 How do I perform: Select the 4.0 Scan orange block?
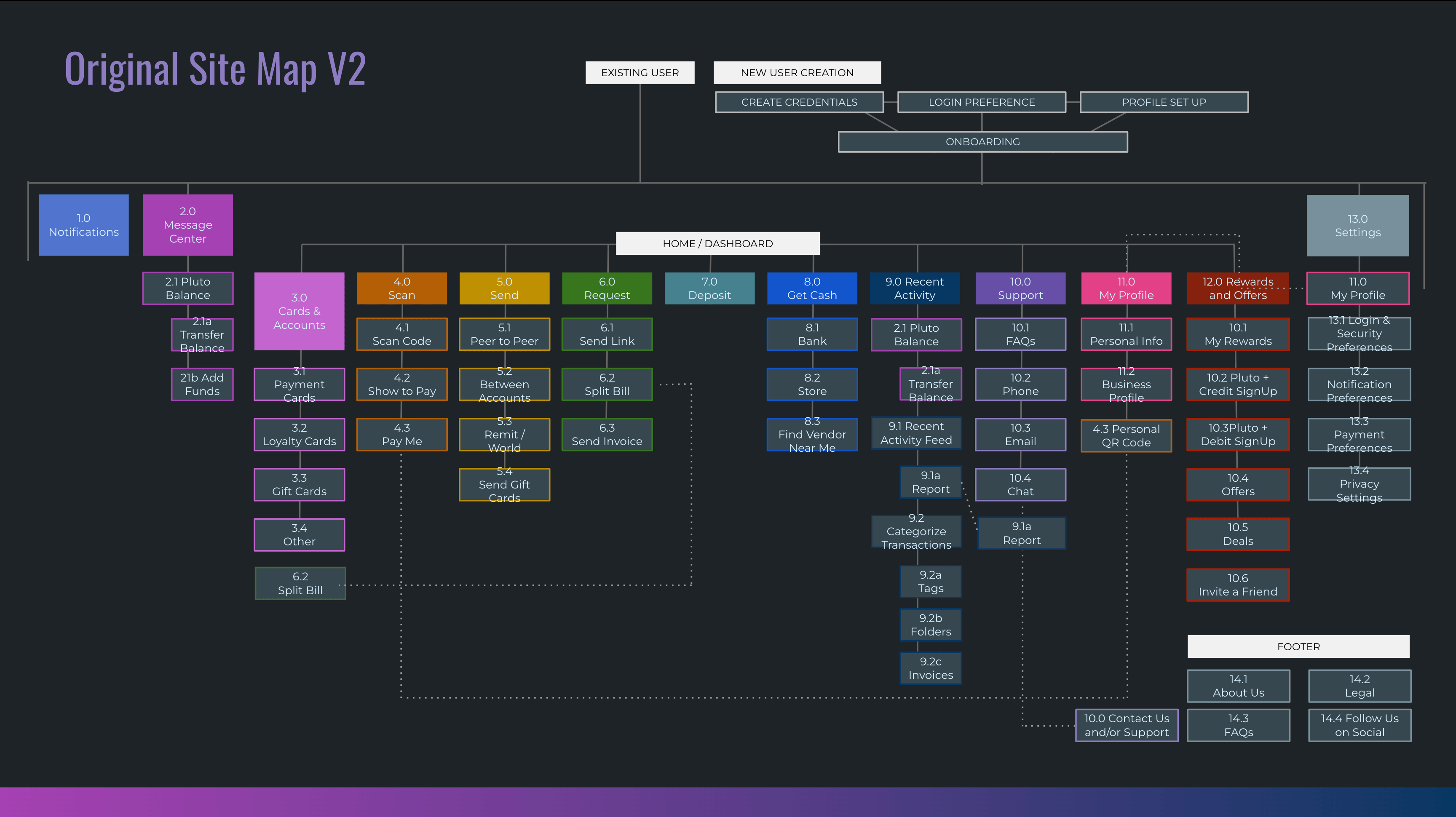402,288
